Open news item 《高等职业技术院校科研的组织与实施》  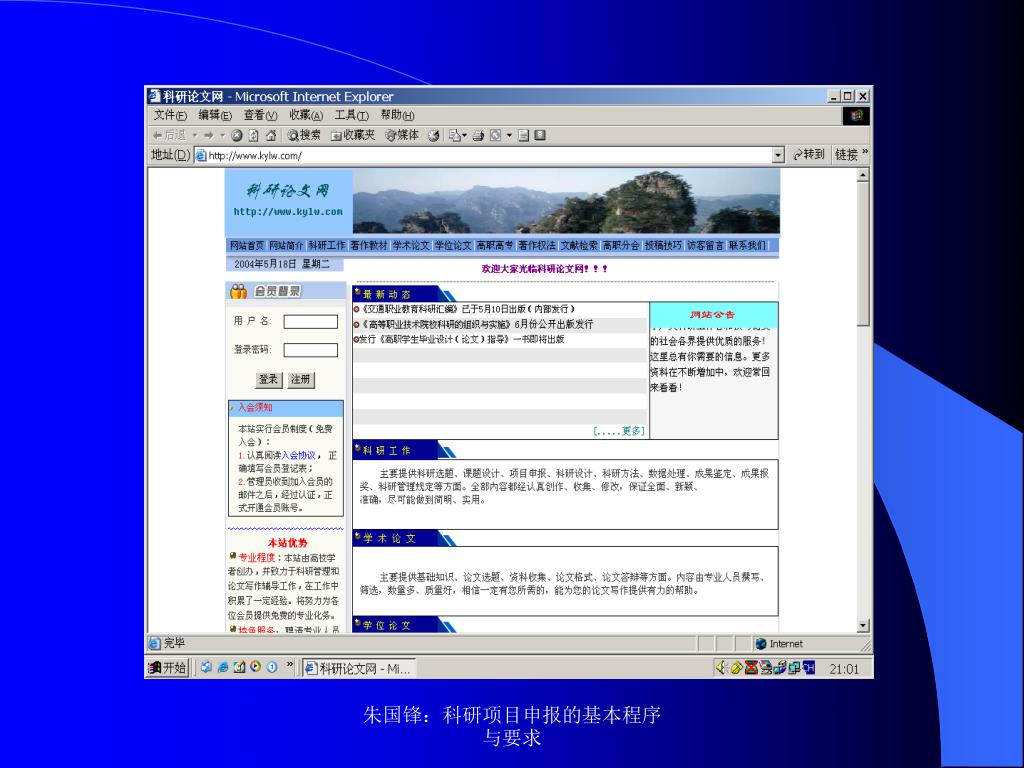click(x=477, y=324)
